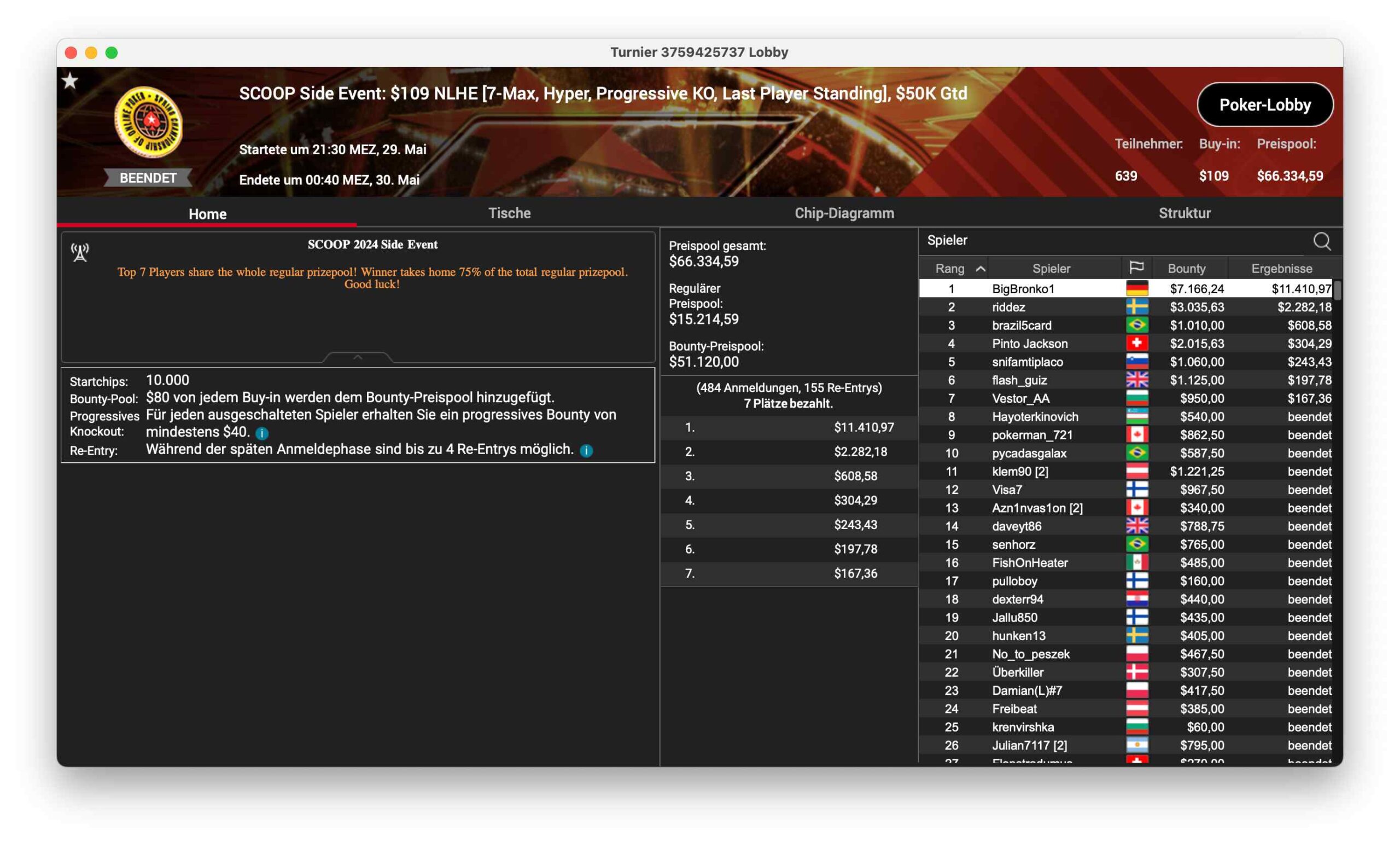Click info icon beside progressive bounty text
This screenshot has height=842, width=1400.
[x=261, y=433]
